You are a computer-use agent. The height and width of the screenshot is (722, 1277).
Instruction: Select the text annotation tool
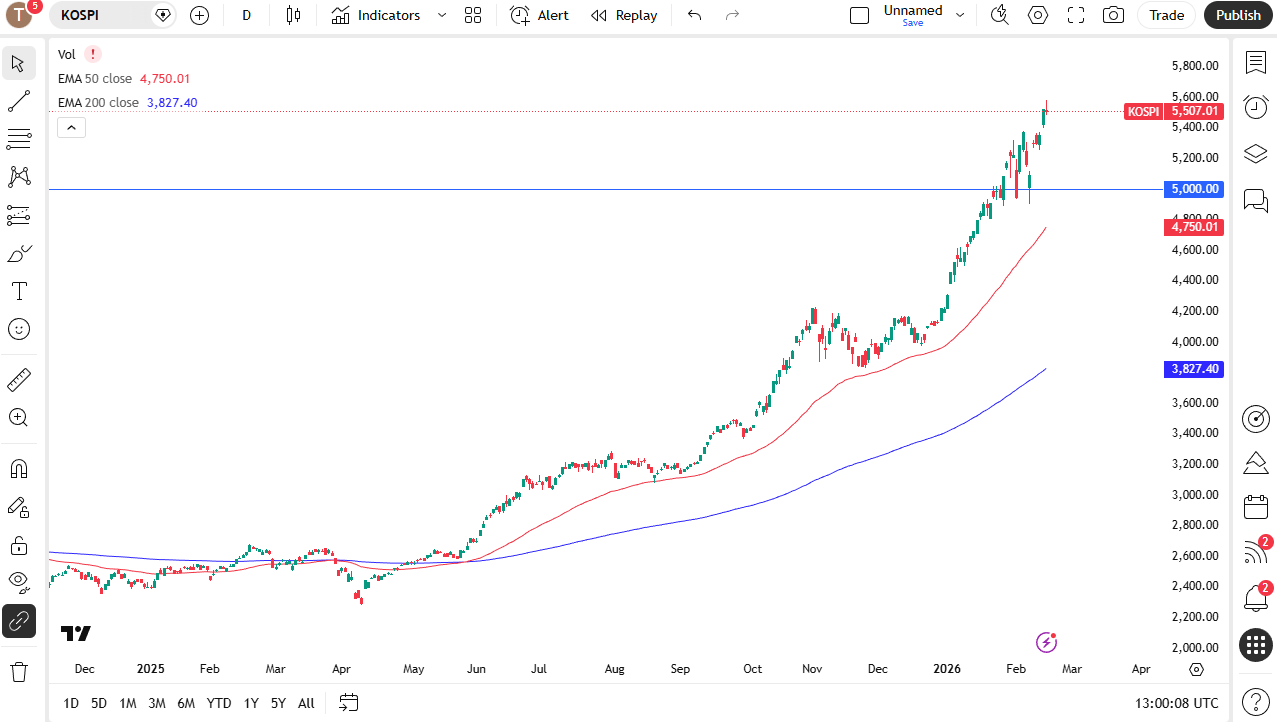tap(18, 291)
